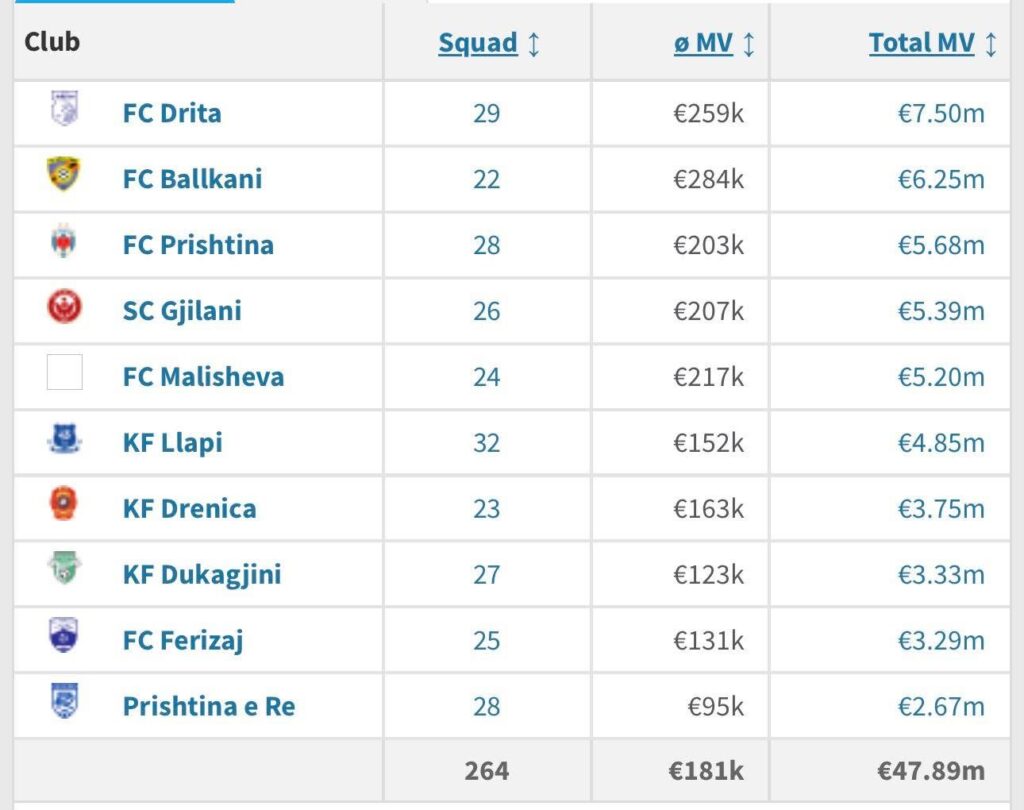Sort table by ø MV column header

click(x=703, y=44)
